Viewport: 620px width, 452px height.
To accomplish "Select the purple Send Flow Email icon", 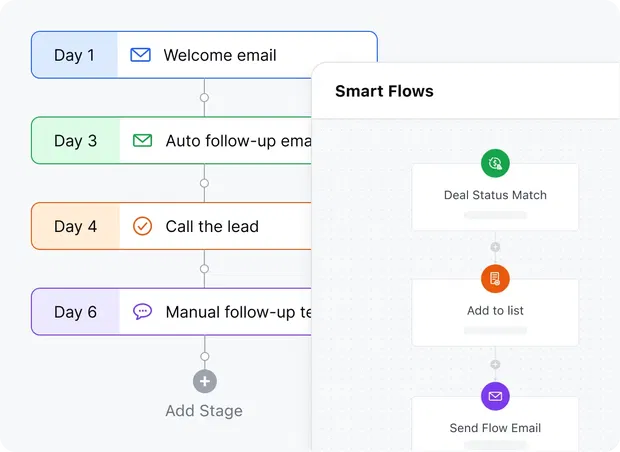I will pos(495,396).
